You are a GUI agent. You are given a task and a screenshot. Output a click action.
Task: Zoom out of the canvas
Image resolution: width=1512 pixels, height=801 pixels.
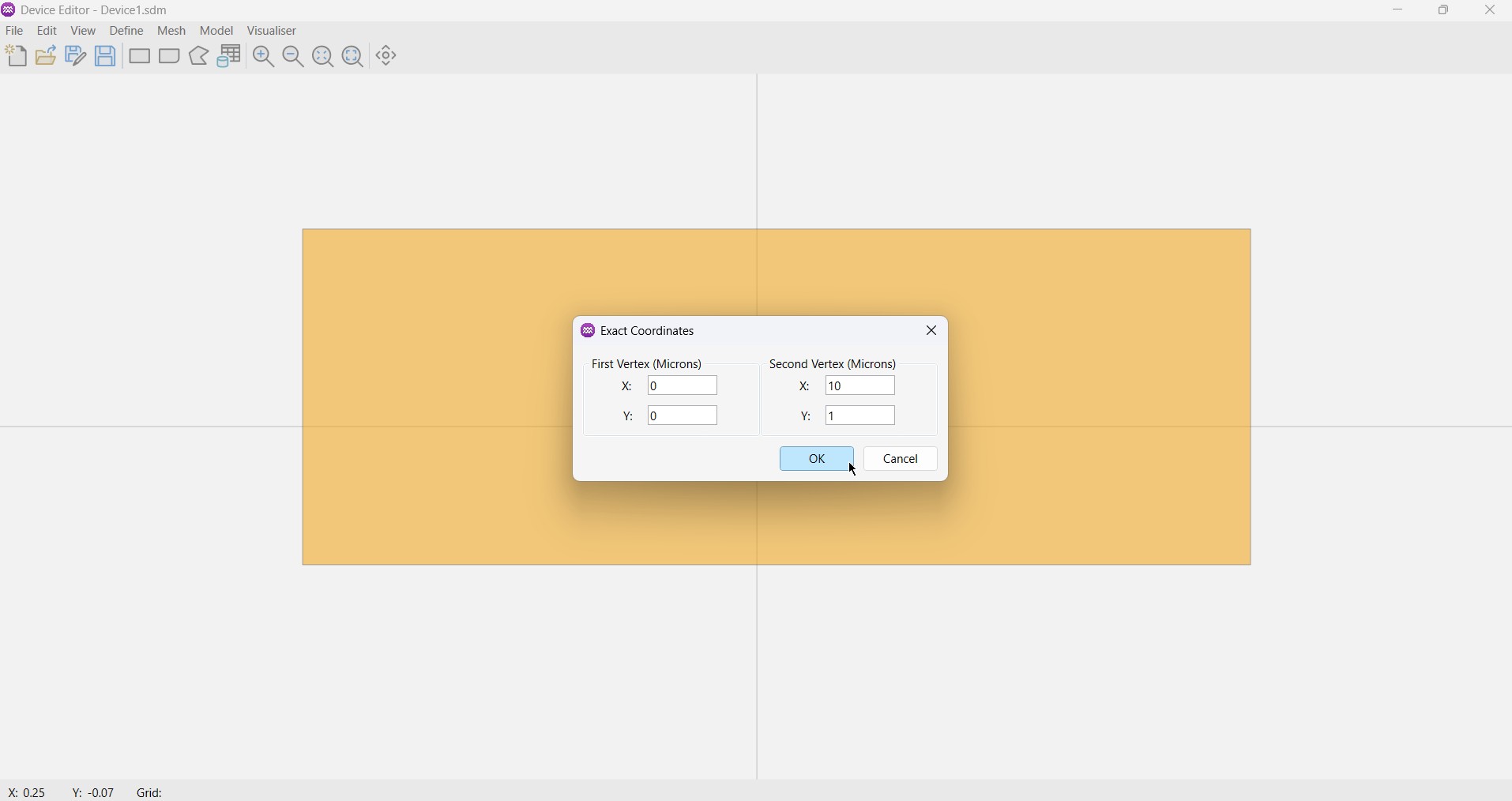tap(294, 56)
